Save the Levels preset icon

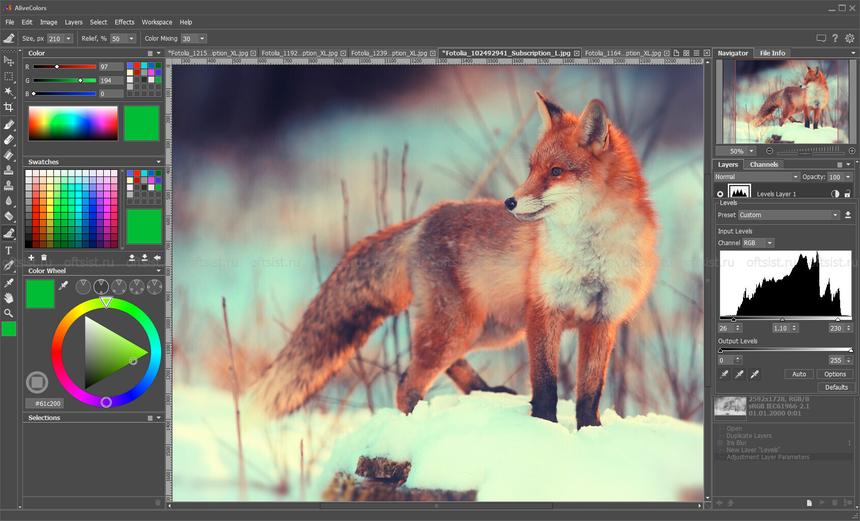(x=848, y=215)
